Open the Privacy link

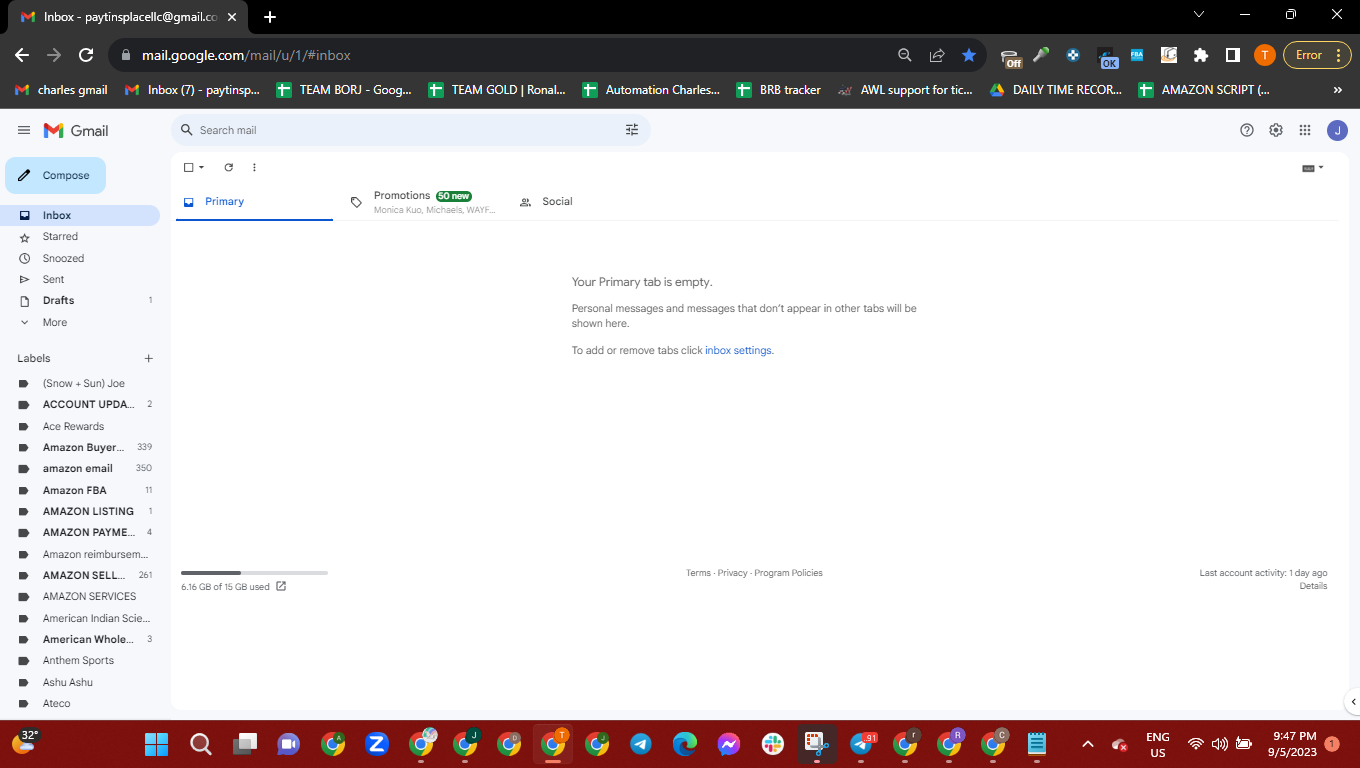click(732, 573)
